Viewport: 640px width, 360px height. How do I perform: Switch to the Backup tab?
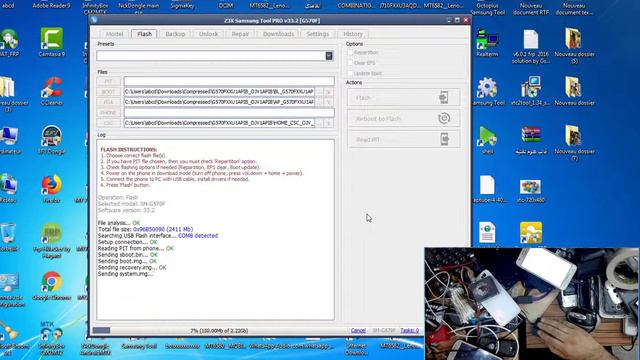point(175,34)
